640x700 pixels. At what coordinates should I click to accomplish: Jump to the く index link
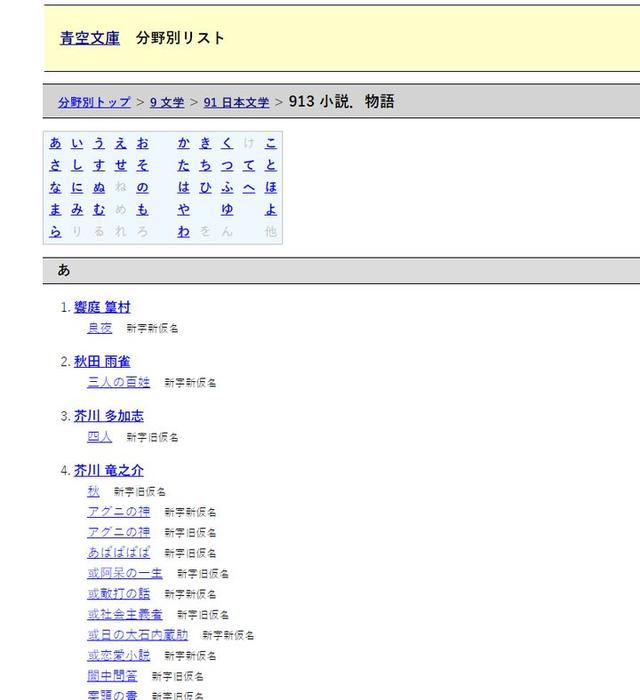[227, 143]
